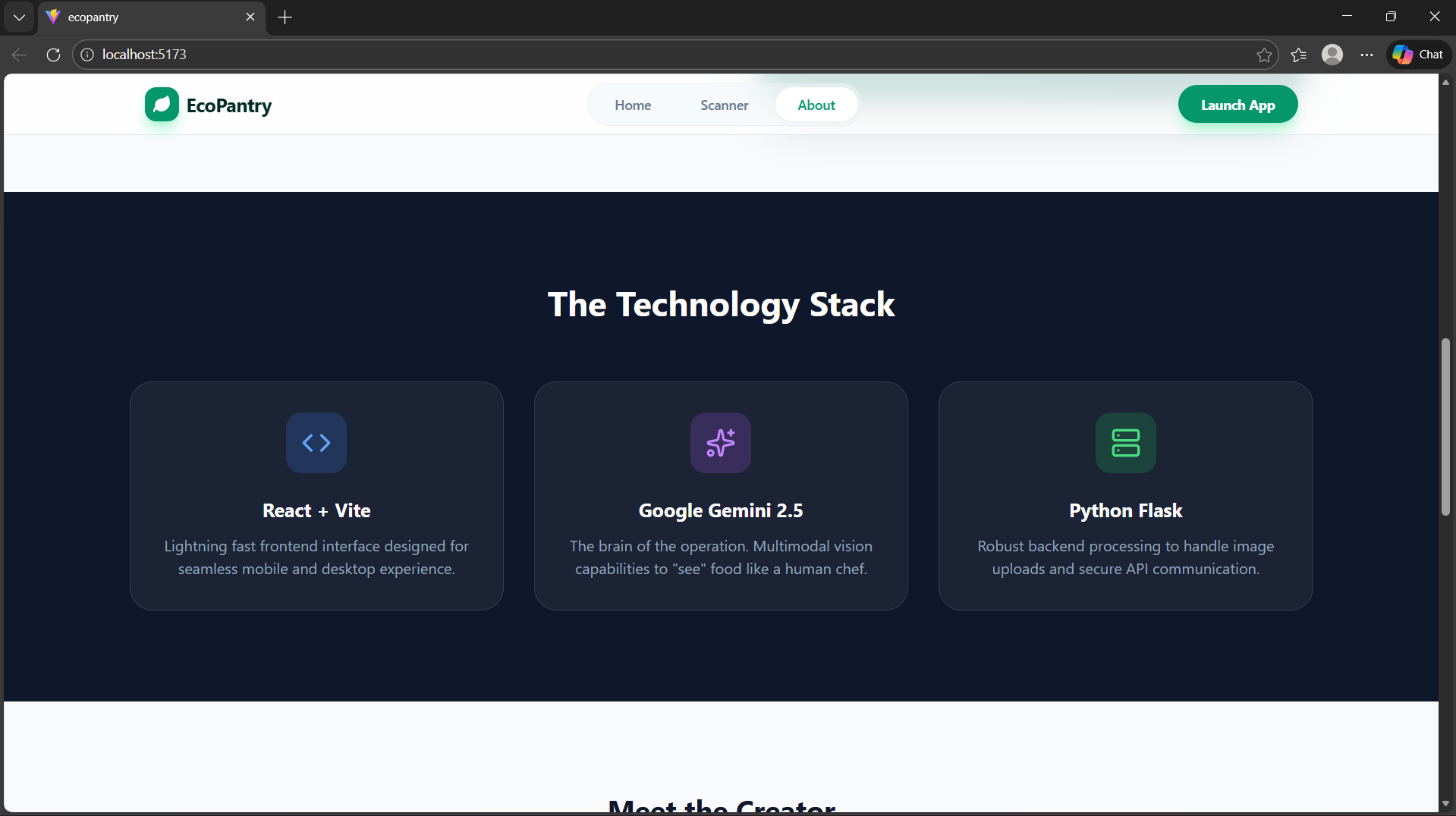Image resolution: width=1456 pixels, height=816 pixels.
Task: Restore down the browser window
Action: pos(1391,16)
